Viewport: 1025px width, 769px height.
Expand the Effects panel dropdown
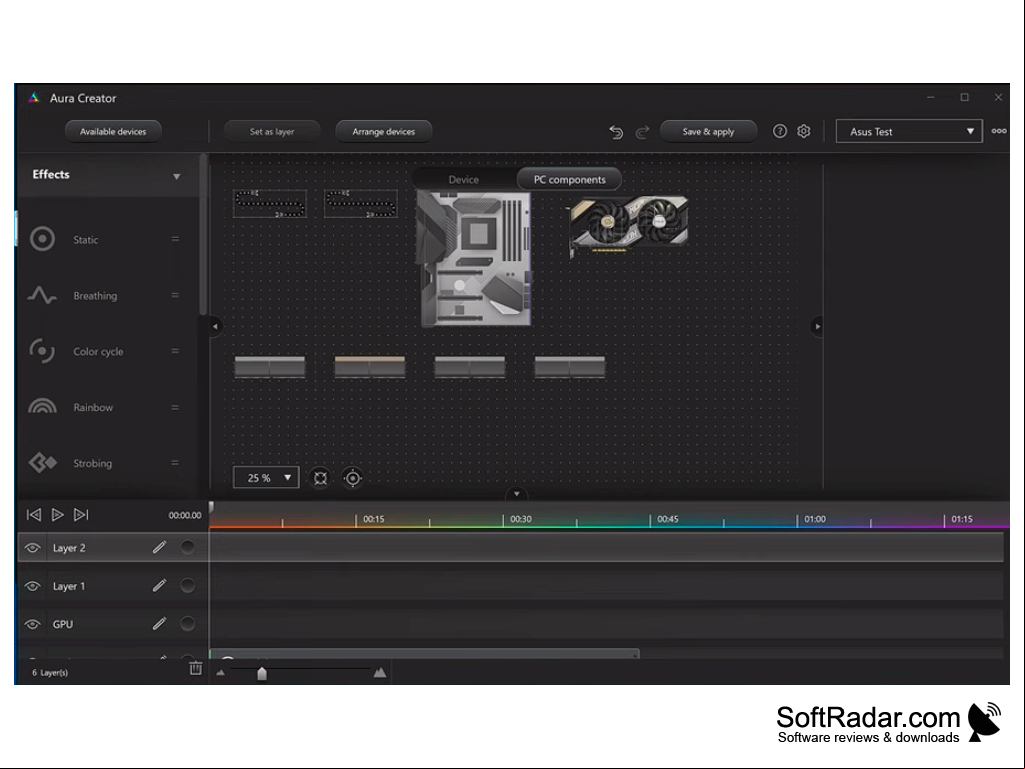(x=176, y=177)
